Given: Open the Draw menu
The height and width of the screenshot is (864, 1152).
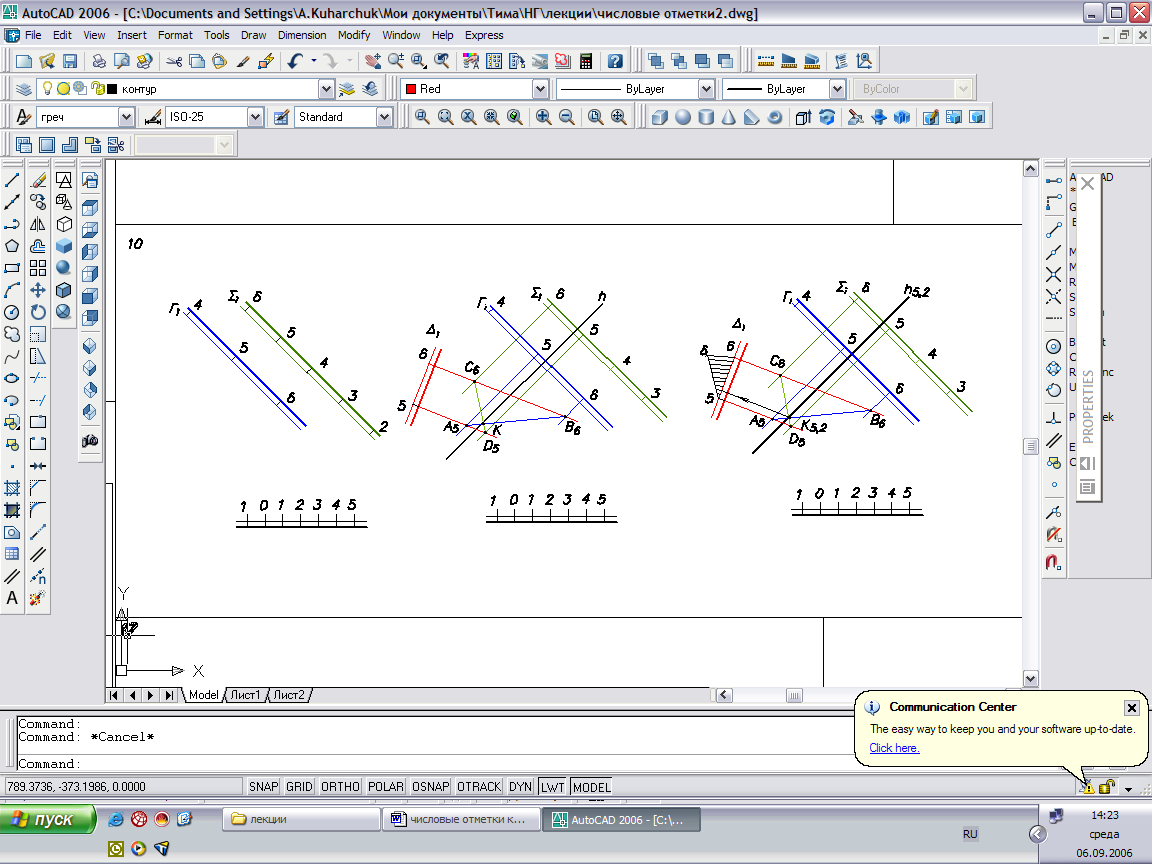Looking at the screenshot, I should click(x=253, y=35).
